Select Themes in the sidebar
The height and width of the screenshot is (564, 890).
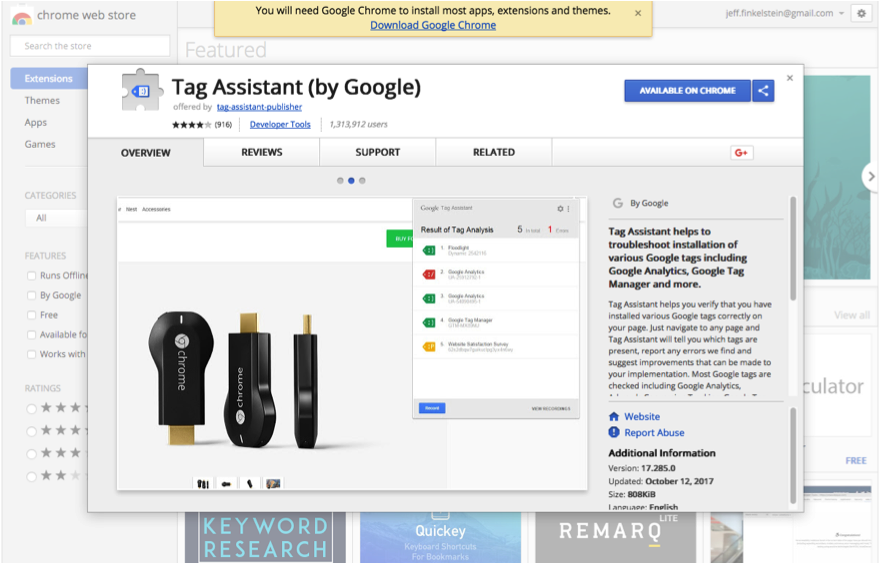click(42, 100)
